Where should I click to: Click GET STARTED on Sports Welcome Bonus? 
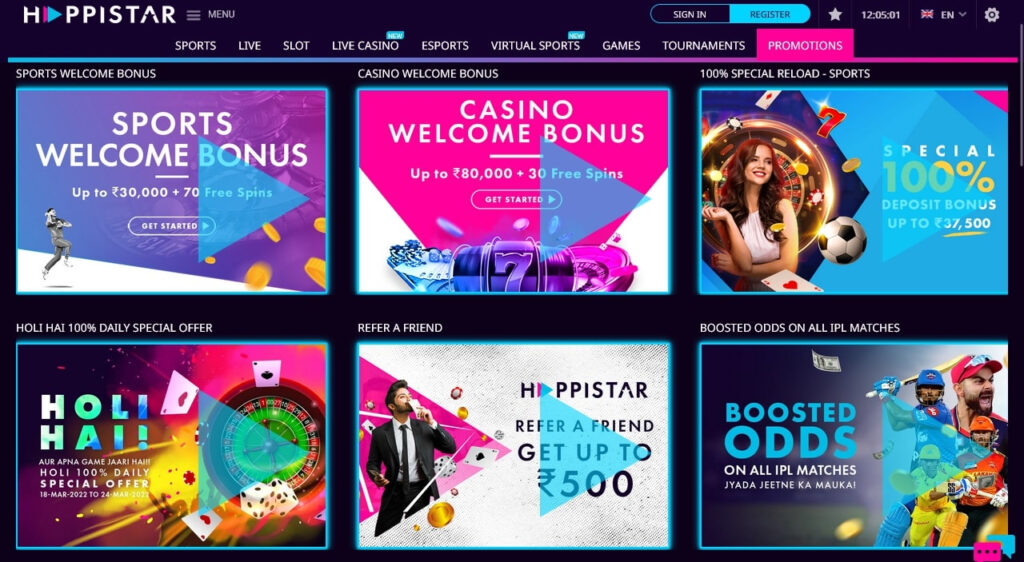[172, 226]
